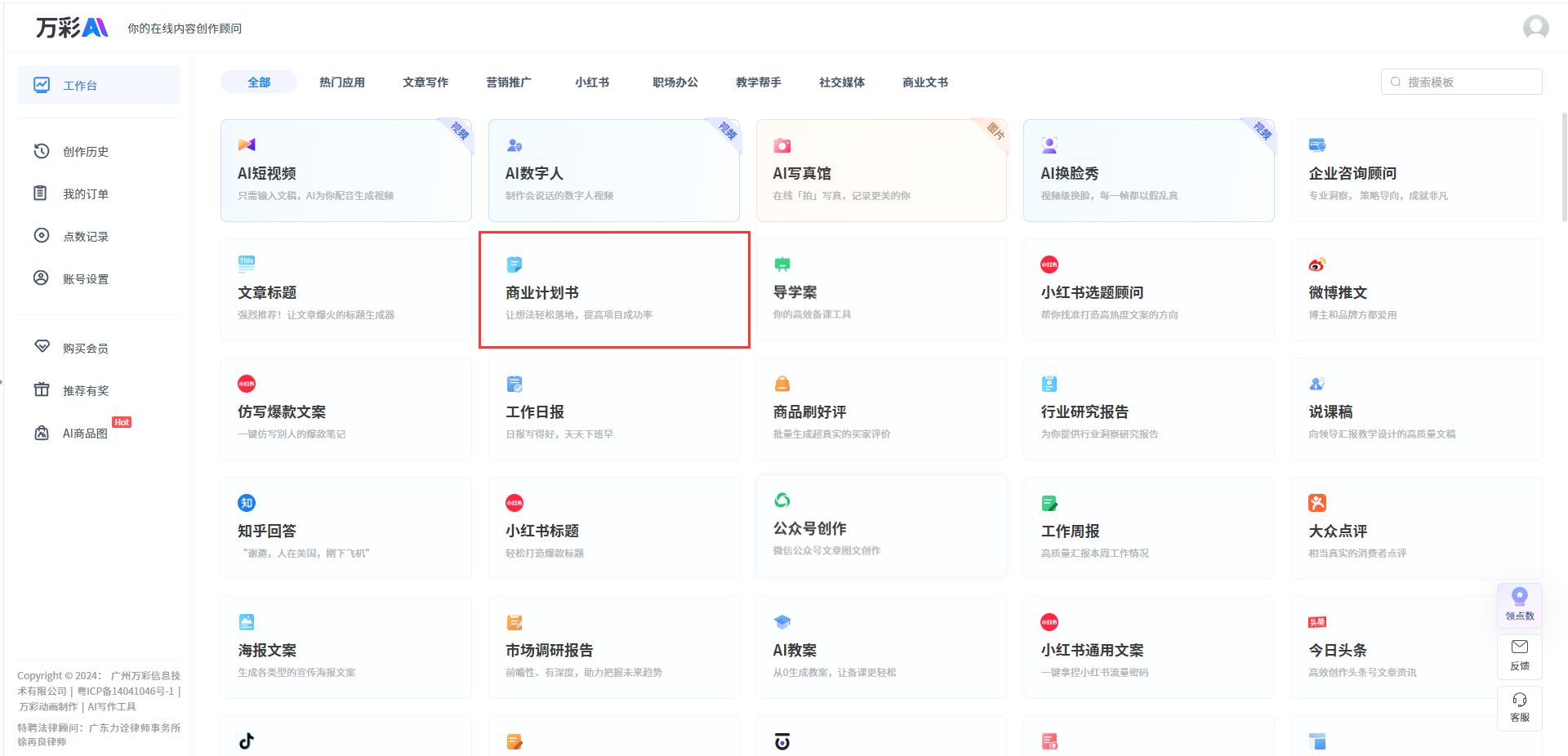The width and height of the screenshot is (1568, 756).
Task: Click the 导学案 board icon
Action: coord(782,264)
